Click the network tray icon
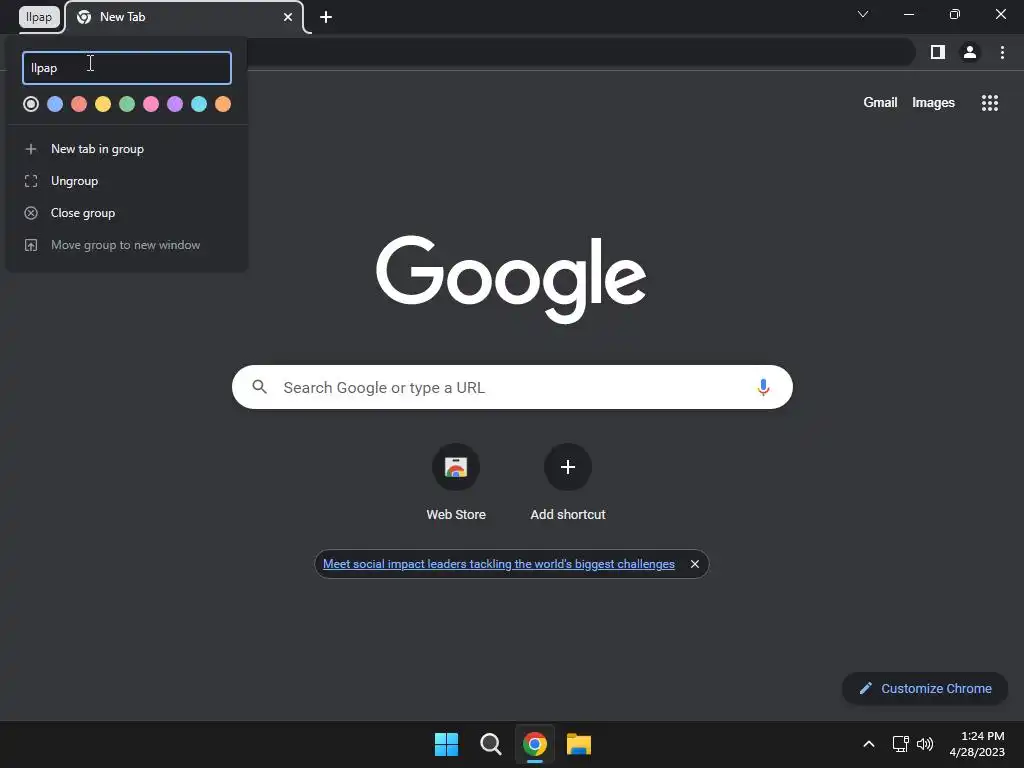This screenshot has width=1024, height=768. (901, 744)
